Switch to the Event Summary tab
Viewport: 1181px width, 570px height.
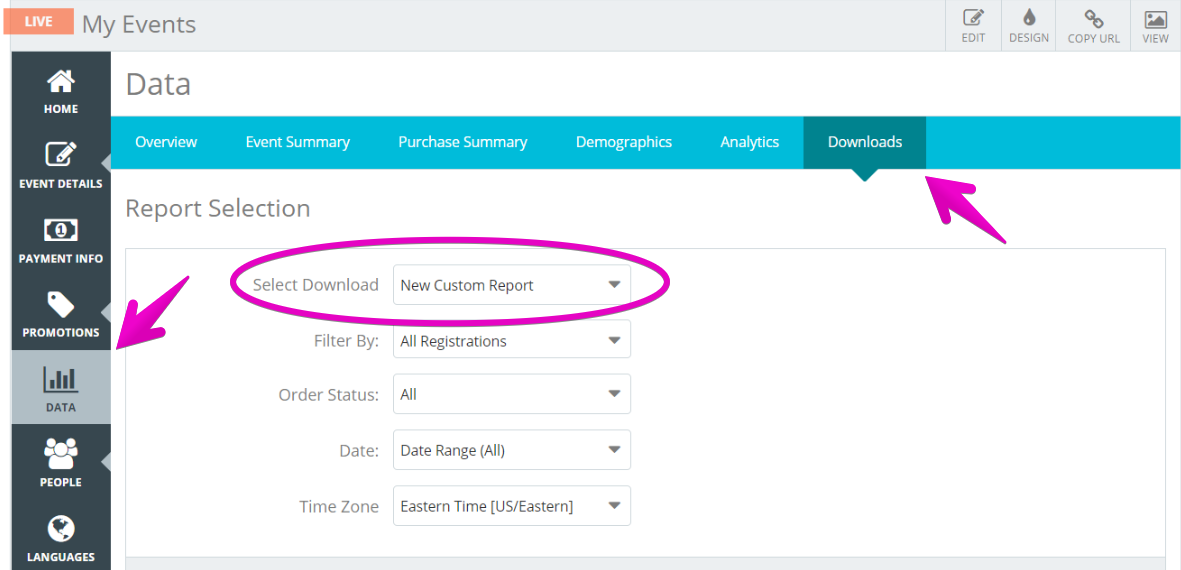(x=298, y=142)
